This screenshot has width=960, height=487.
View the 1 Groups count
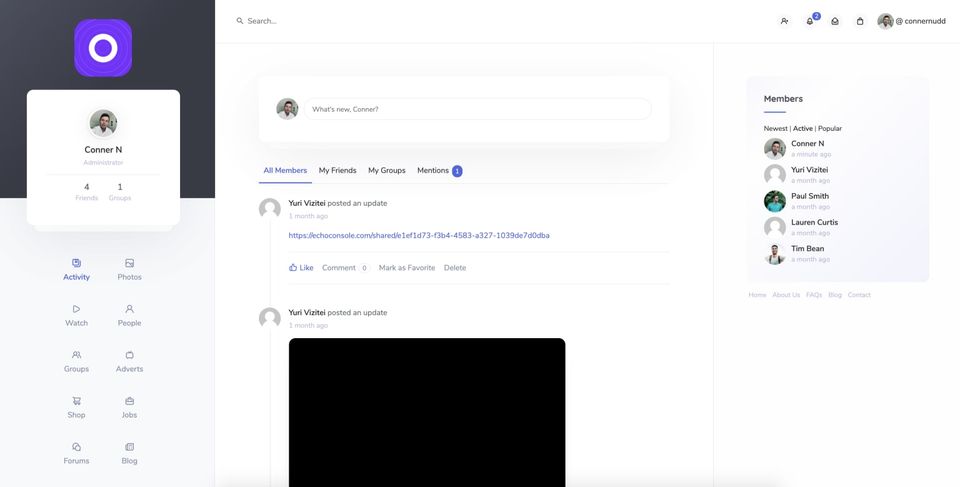coord(120,192)
